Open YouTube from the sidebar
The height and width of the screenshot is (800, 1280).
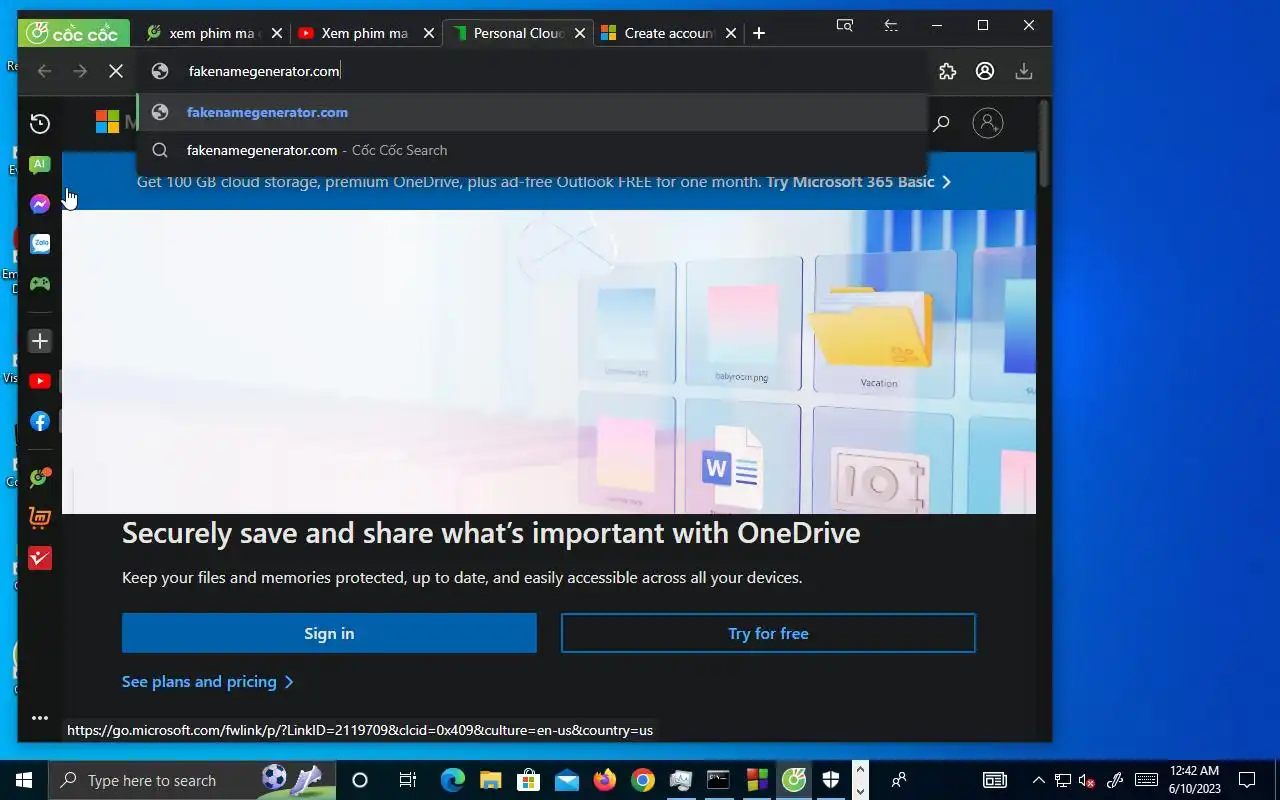(40, 381)
